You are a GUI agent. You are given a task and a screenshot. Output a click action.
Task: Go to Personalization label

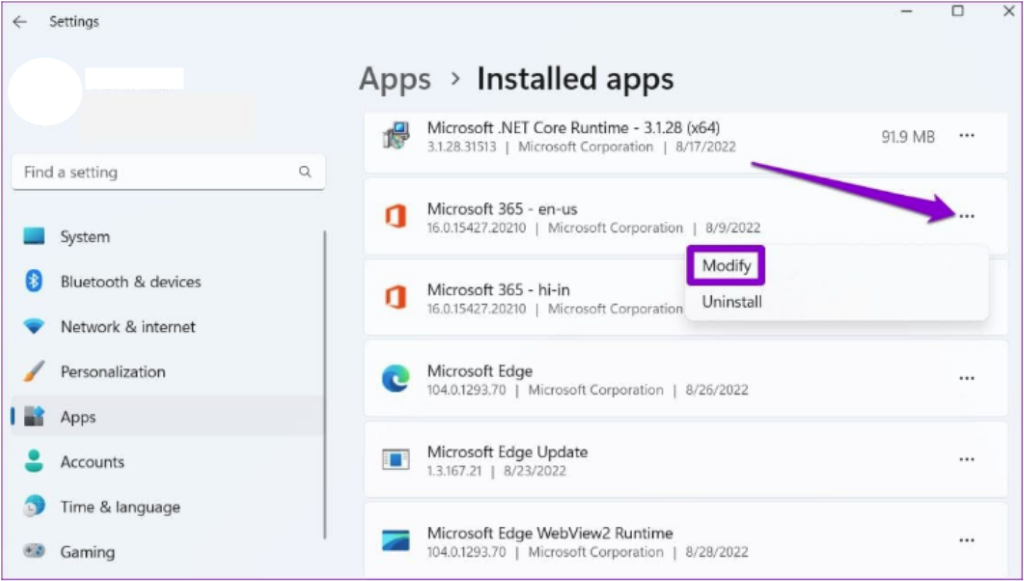coord(113,371)
